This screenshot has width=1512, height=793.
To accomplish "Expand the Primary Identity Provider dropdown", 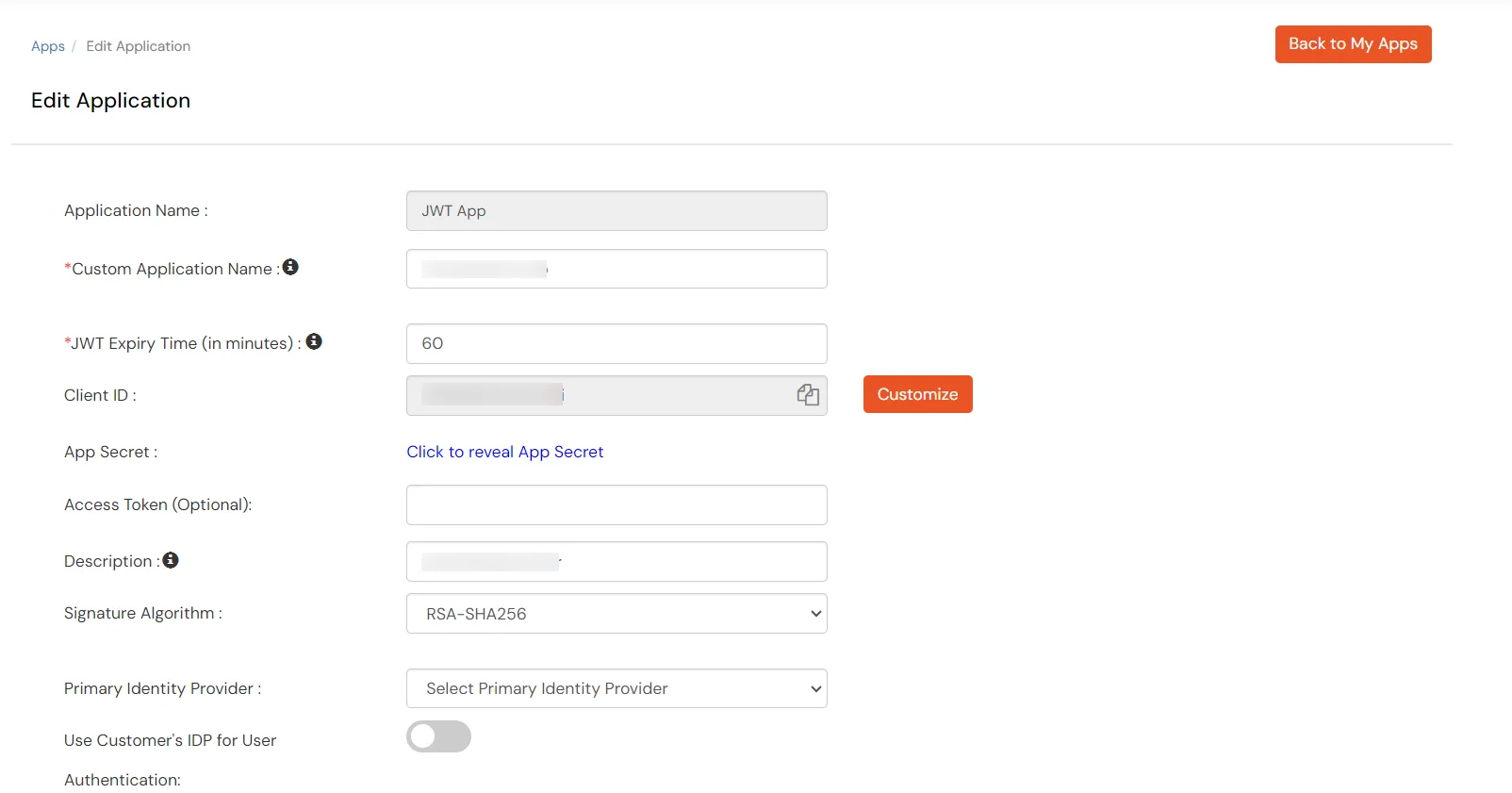I will pyautogui.click(x=616, y=688).
